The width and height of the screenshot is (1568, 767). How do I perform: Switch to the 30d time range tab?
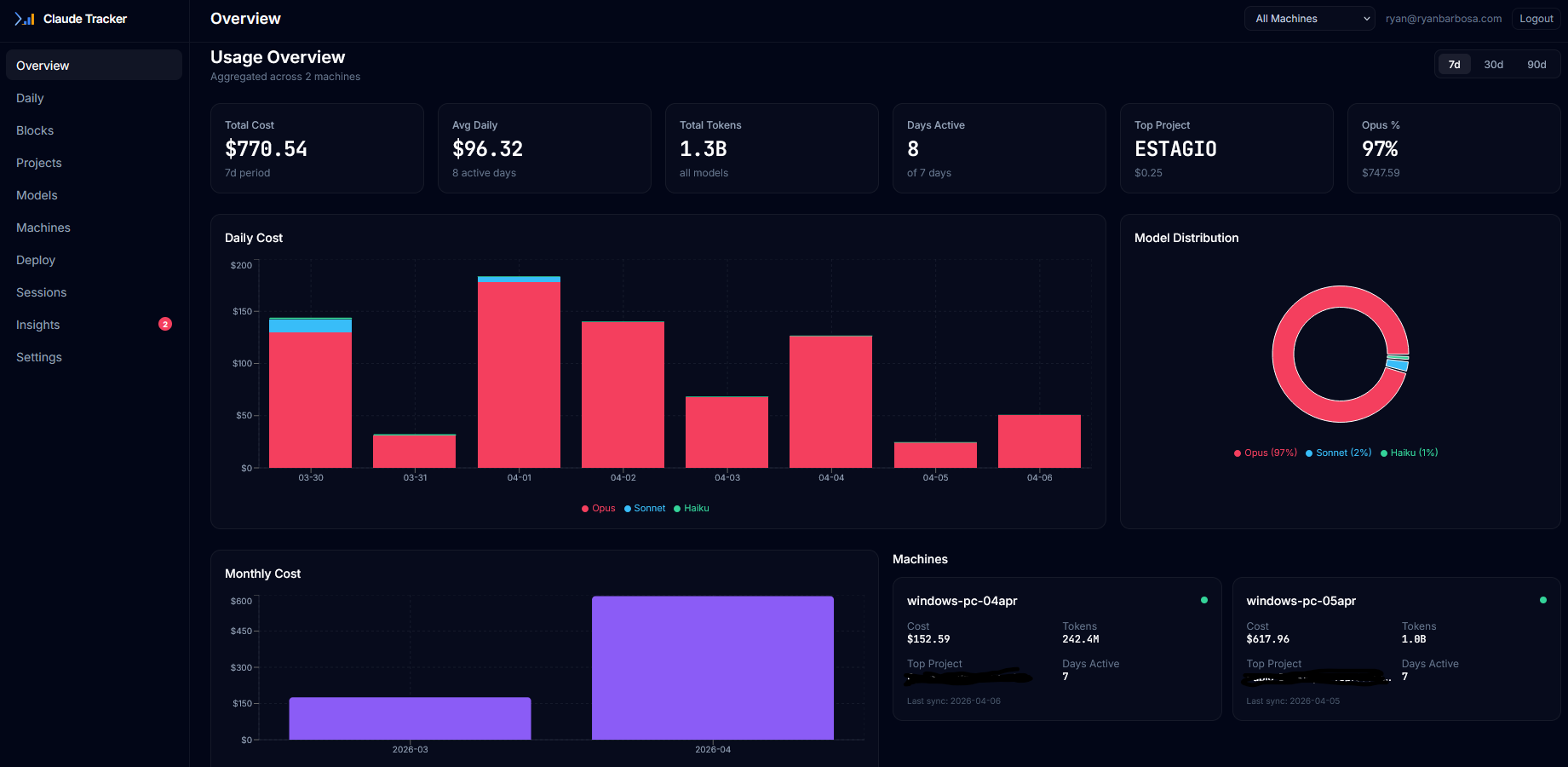(1493, 64)
